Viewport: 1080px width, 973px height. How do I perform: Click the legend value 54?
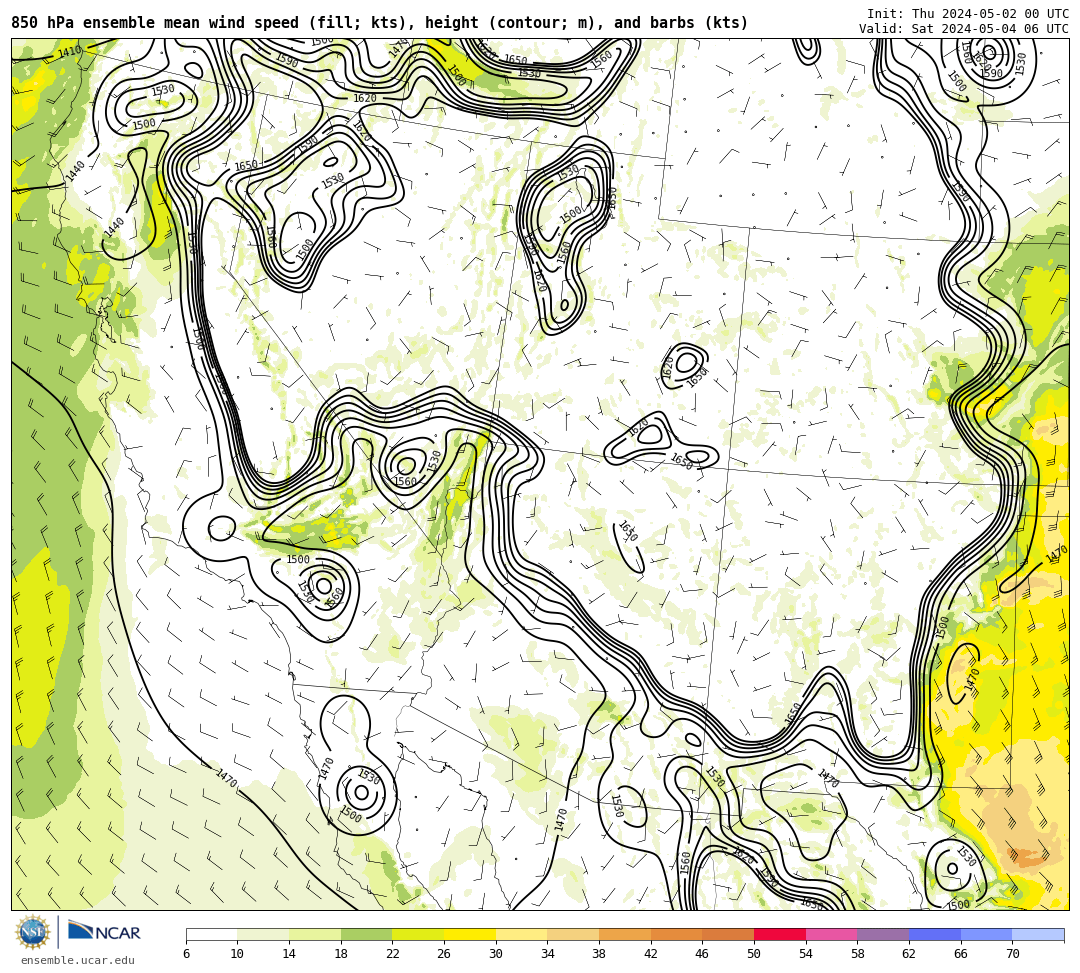(x=806, y=954)
